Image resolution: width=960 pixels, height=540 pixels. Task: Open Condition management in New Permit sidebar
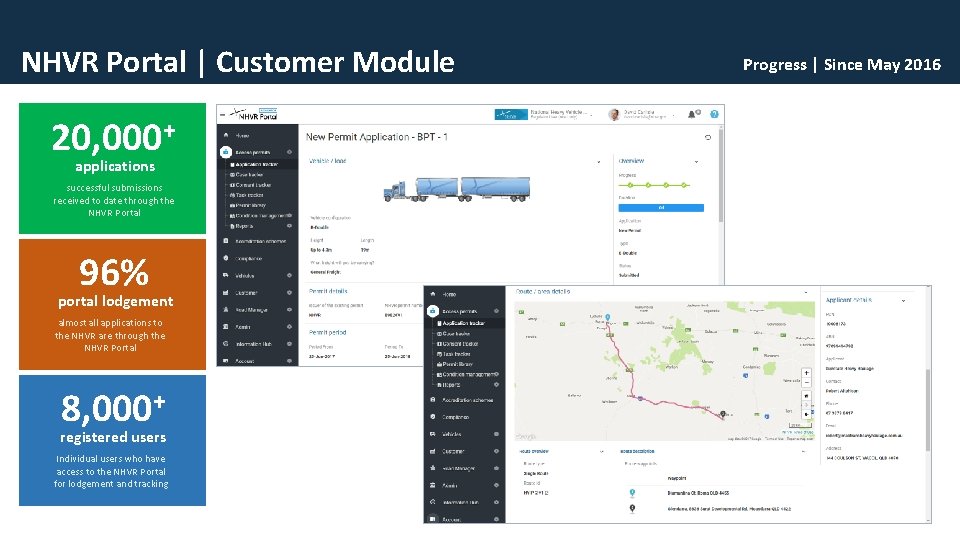(x=260, y=216)
